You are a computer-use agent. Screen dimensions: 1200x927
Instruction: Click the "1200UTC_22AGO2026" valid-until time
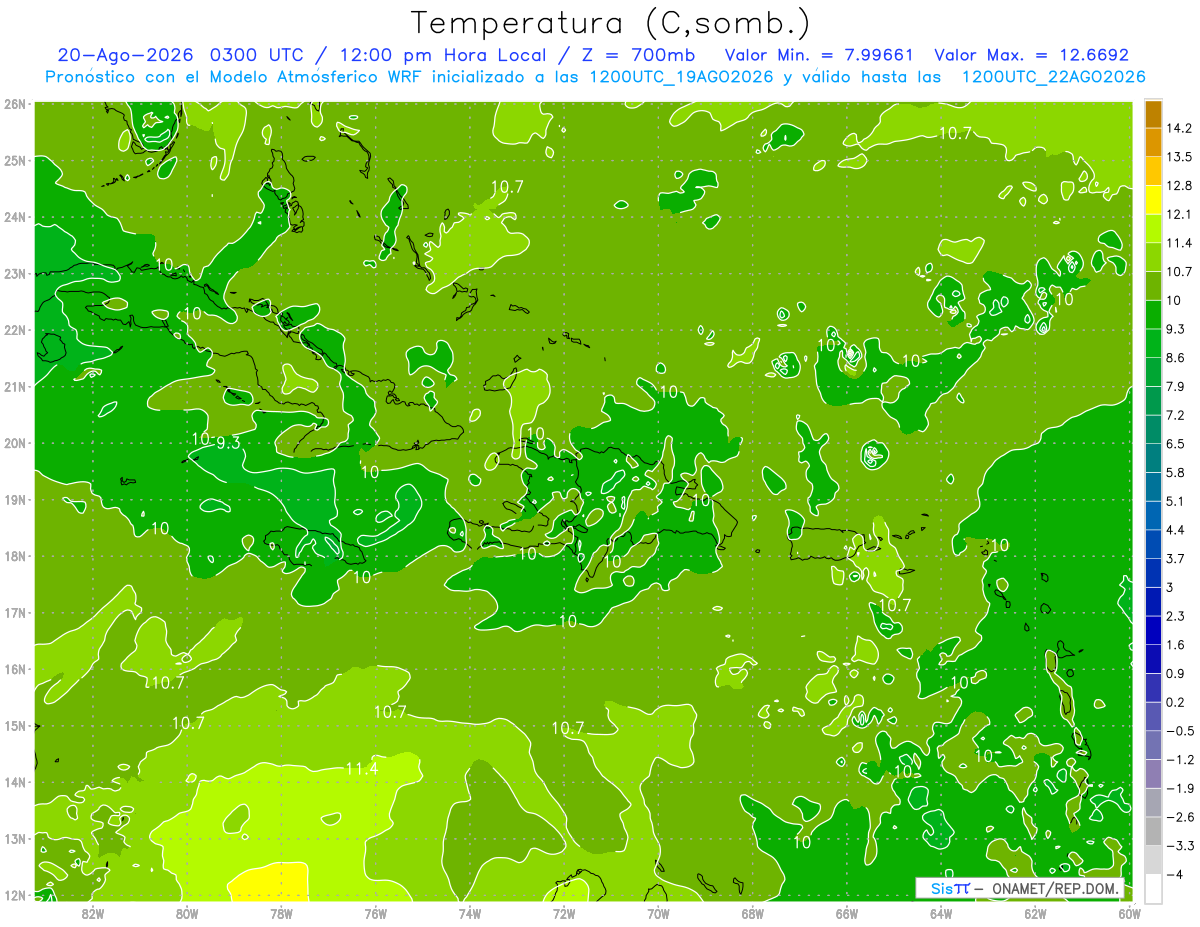(x=1053, y=77)
